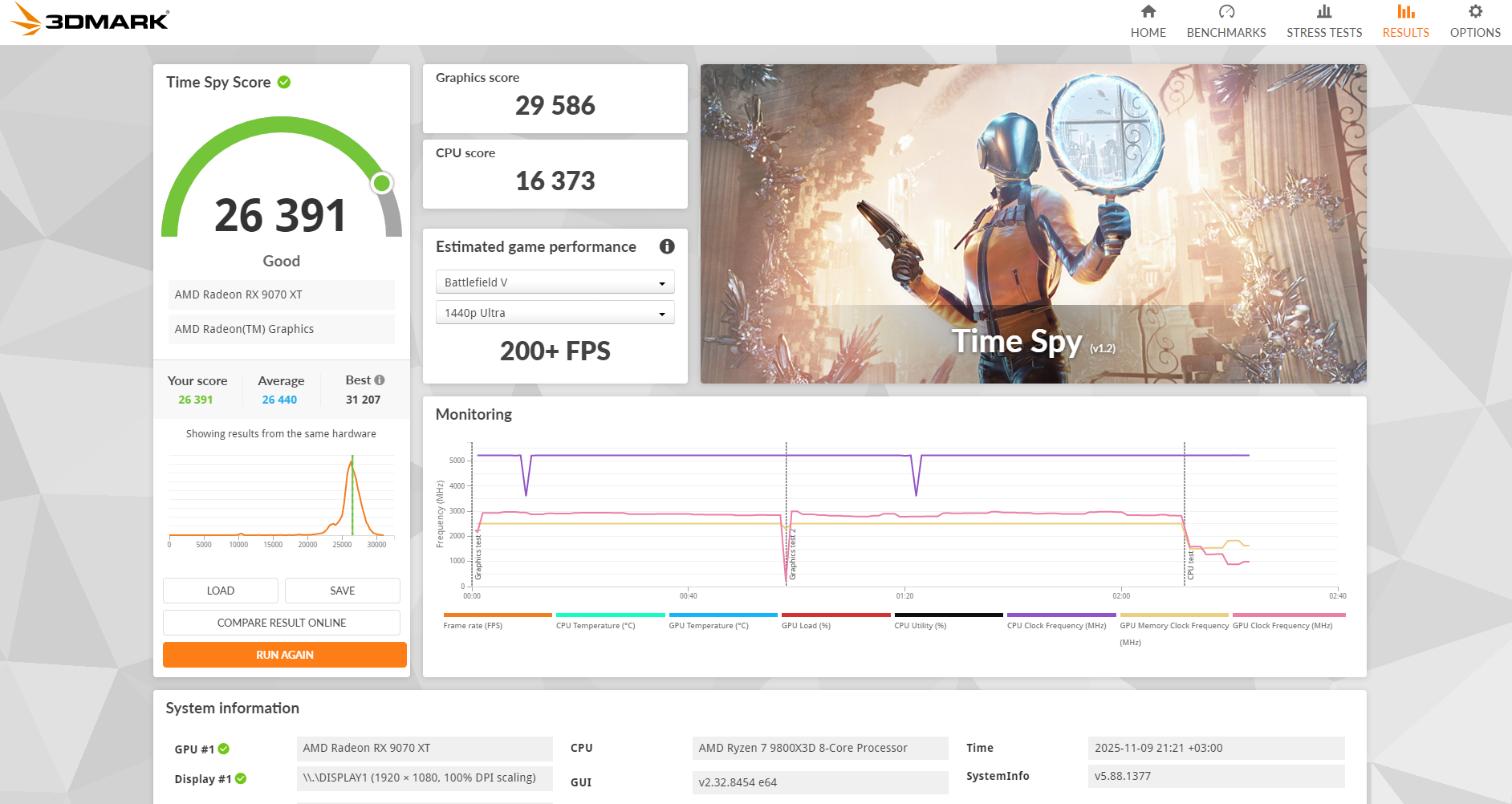Click green validation checkmark beside Time Spy Score
This screenshot has height=804, width=1512.
[x=284, y=82]
